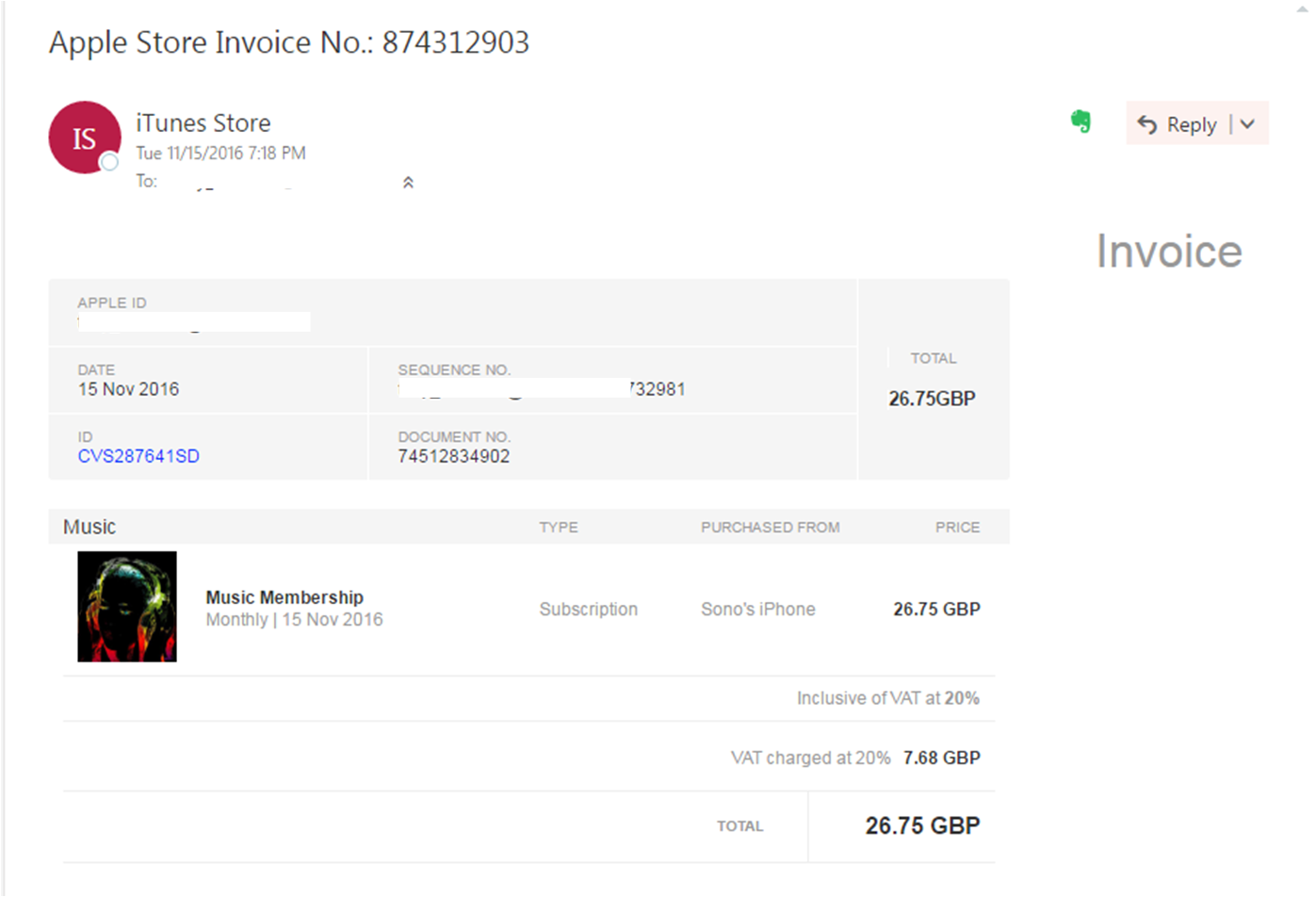Collapse the recipient details double chevron

pyautogui.click(x=408, y=182)
